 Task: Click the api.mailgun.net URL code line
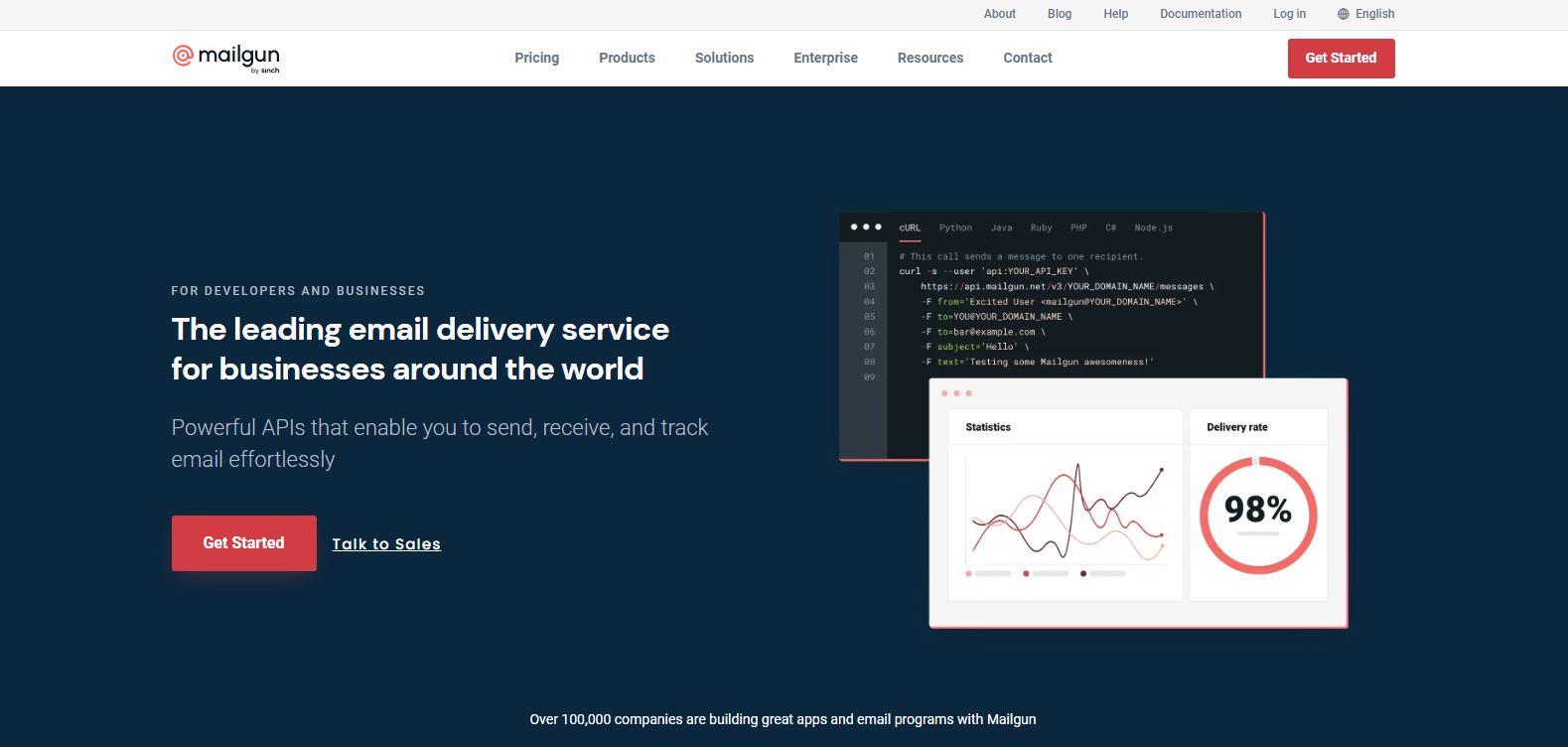(1068, 286)
